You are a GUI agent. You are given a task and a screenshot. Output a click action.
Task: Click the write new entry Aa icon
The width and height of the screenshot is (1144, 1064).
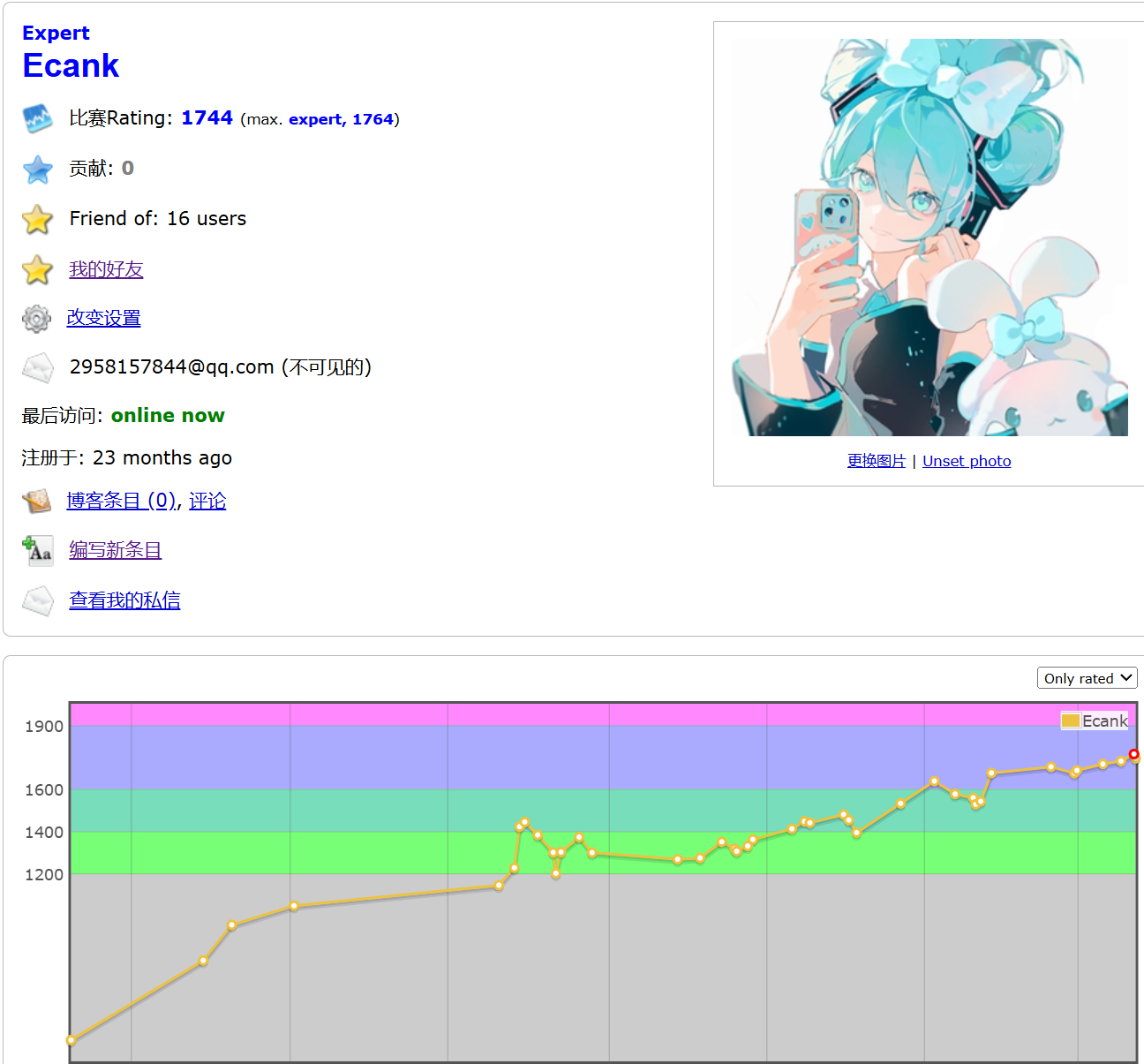coord(37,551)
